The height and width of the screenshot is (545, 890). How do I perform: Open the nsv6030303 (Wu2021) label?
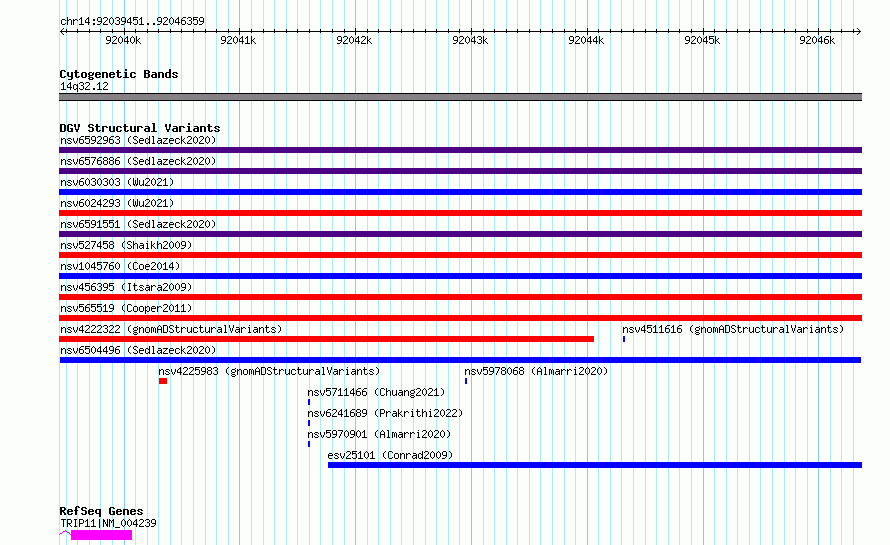(x=117, y=182)
